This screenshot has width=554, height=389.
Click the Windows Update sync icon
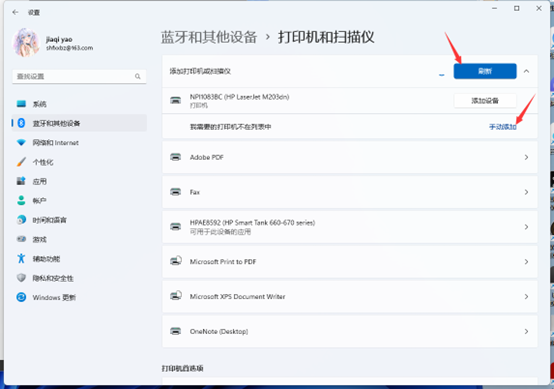pyautogui.click(x=21, y=297)
